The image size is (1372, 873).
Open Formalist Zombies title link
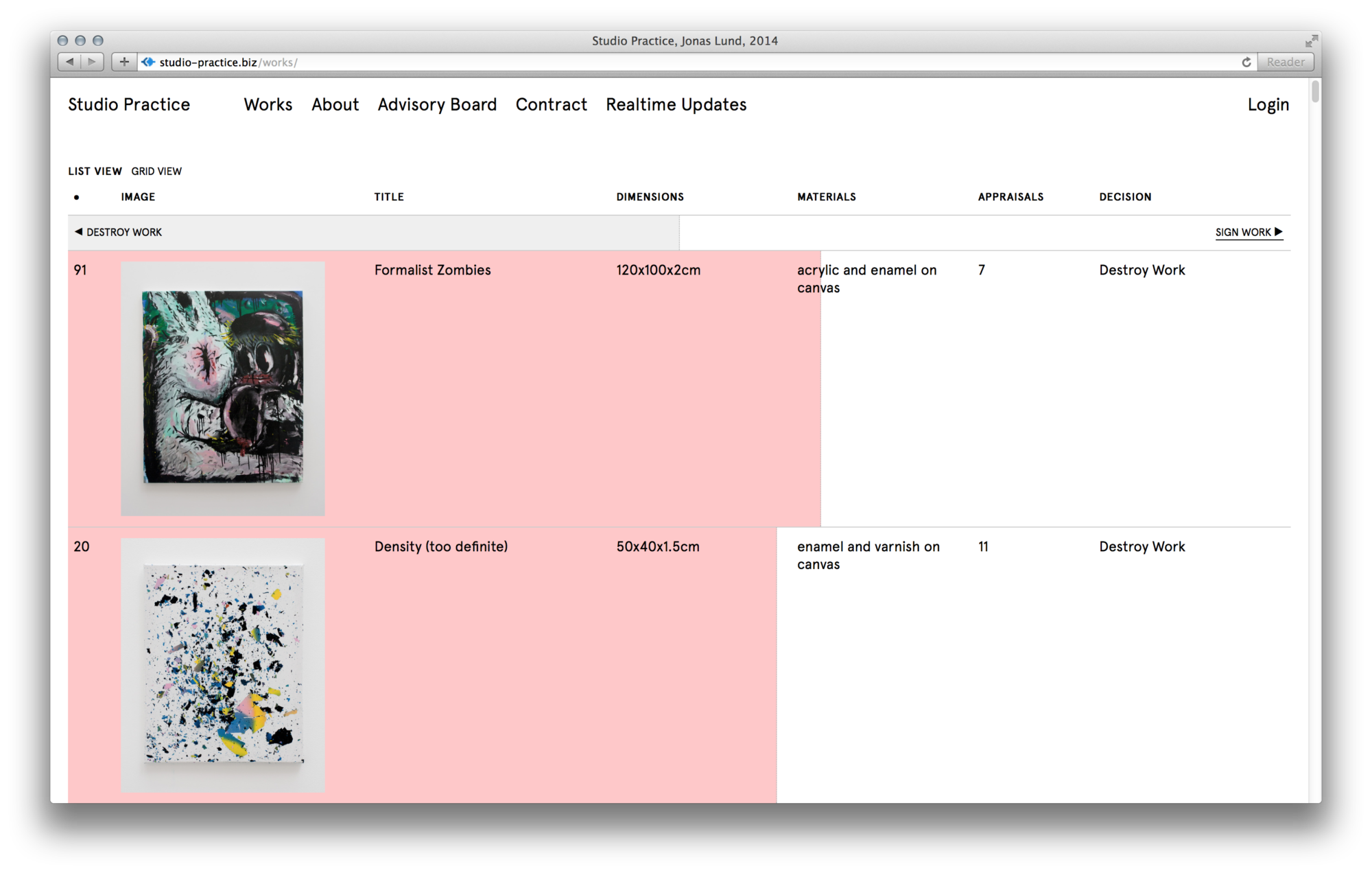[432, 270]
